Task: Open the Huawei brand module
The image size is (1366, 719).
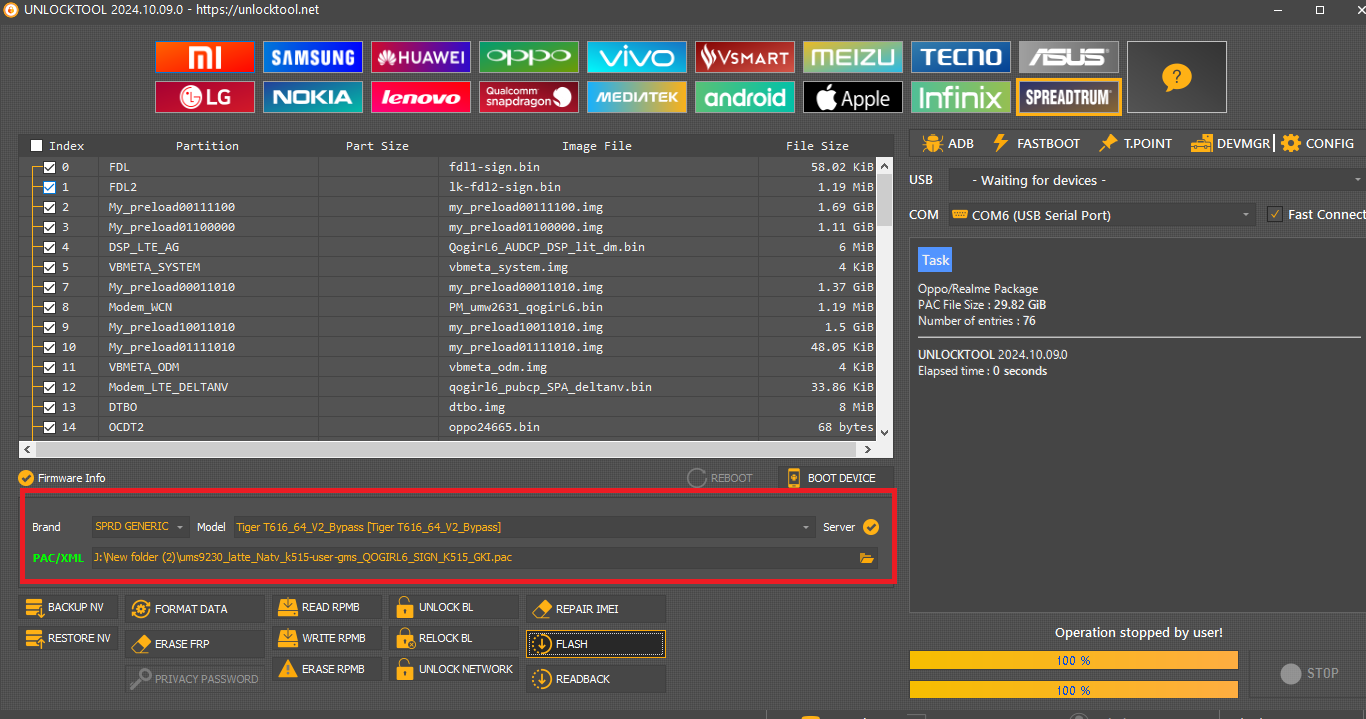Action: tap(420, 57)
